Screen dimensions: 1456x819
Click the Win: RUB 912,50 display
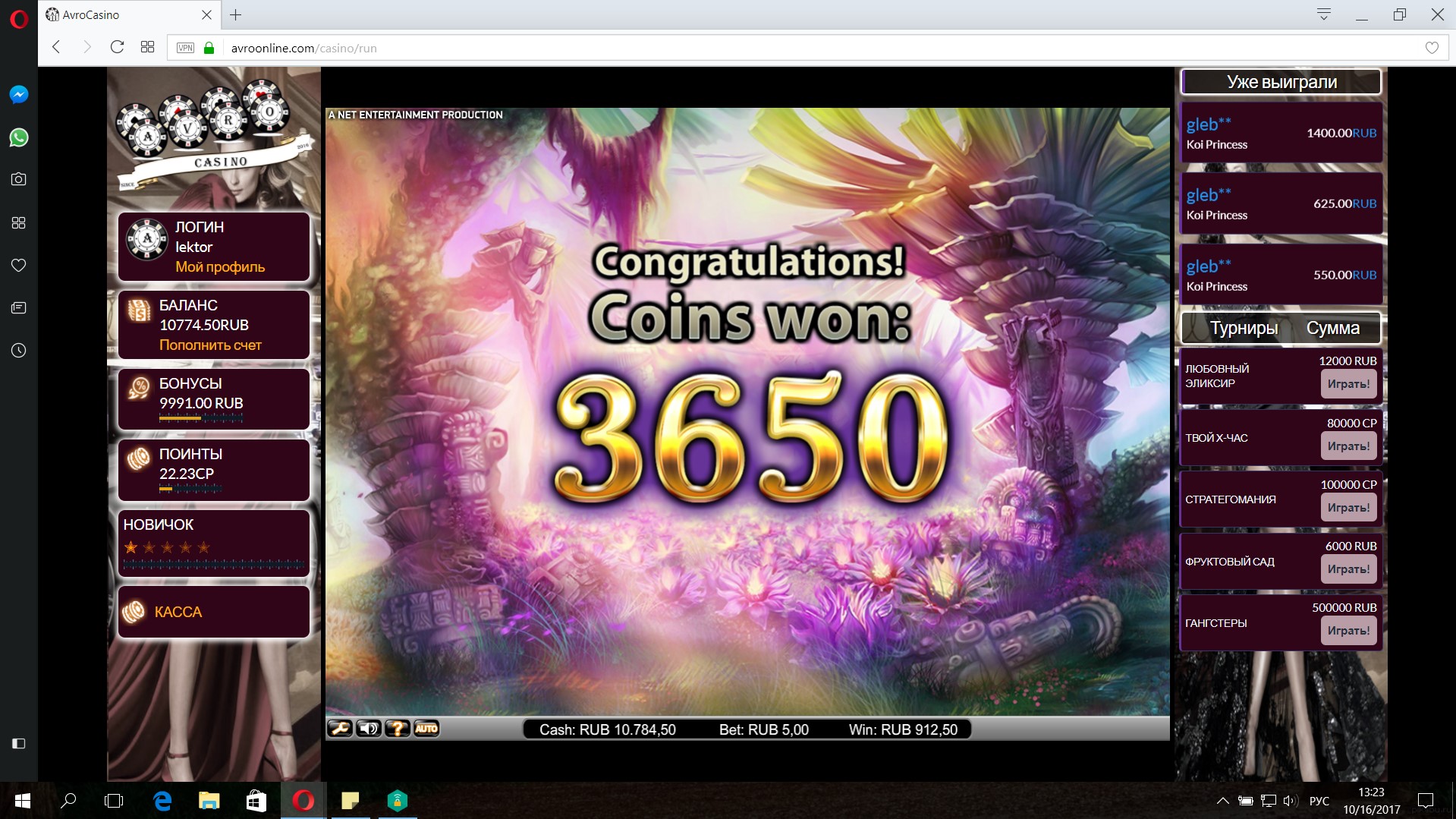[x=903, y=729]
